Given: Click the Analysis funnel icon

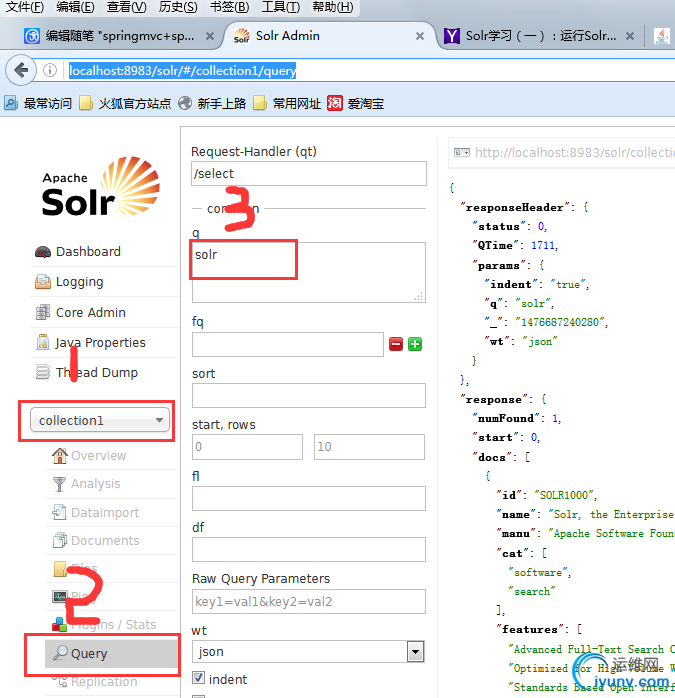Looking at the screenshot, I should point(59,484).
